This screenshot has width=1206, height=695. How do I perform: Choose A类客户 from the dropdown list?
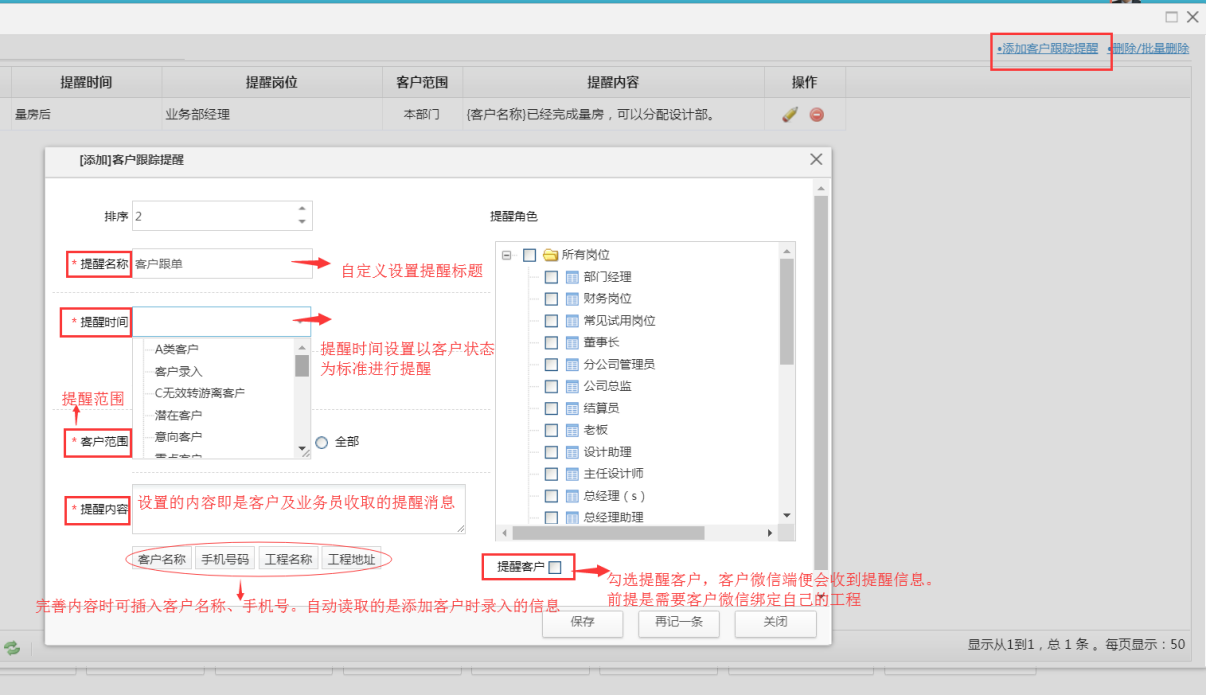tap(177, 349)
